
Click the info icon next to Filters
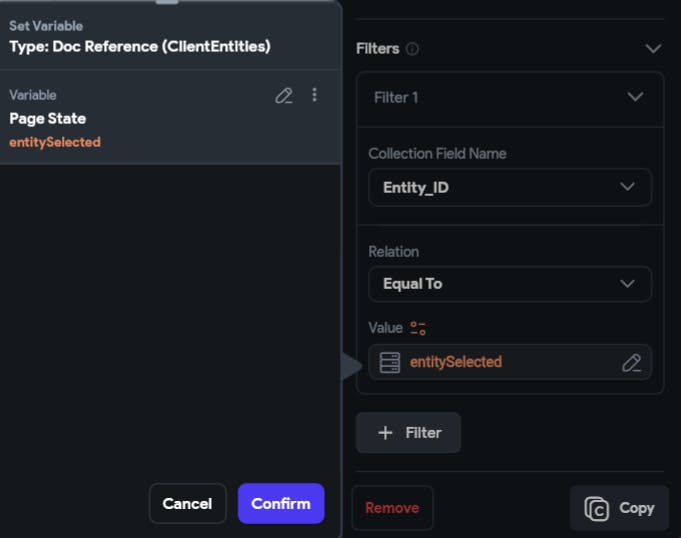click(412, 49)
